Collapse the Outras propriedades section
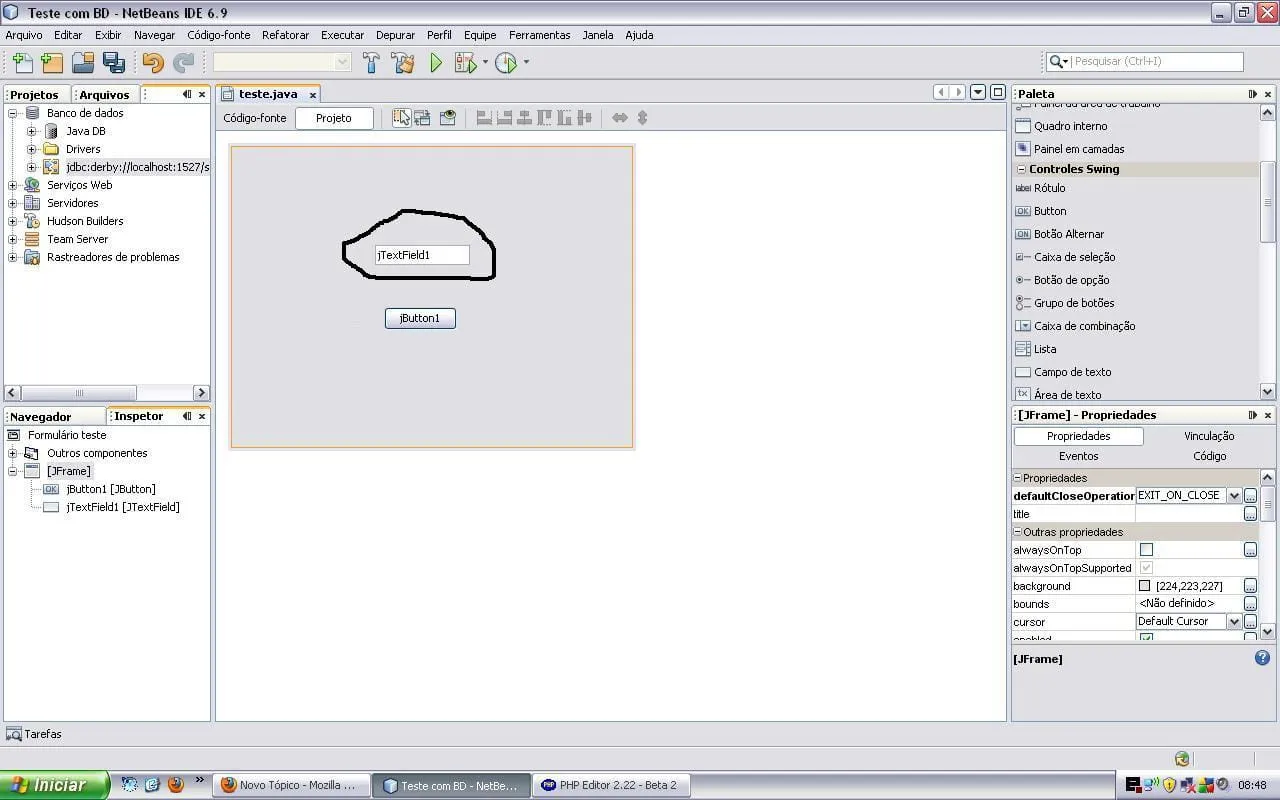Image resolution: width=1280 pixels, height=800 pixels. (x=1017, y=532)
